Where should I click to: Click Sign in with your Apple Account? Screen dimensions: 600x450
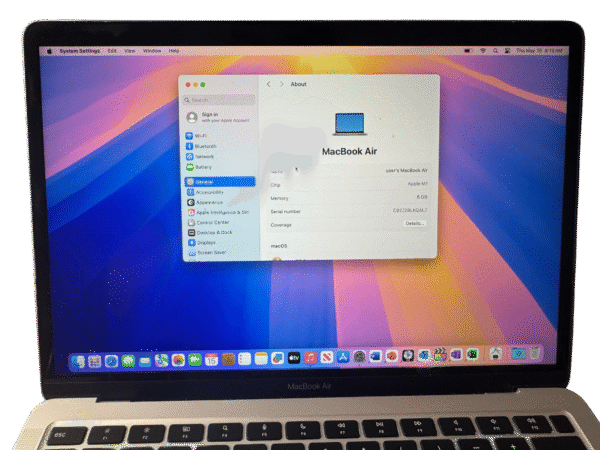pos(218,117)
